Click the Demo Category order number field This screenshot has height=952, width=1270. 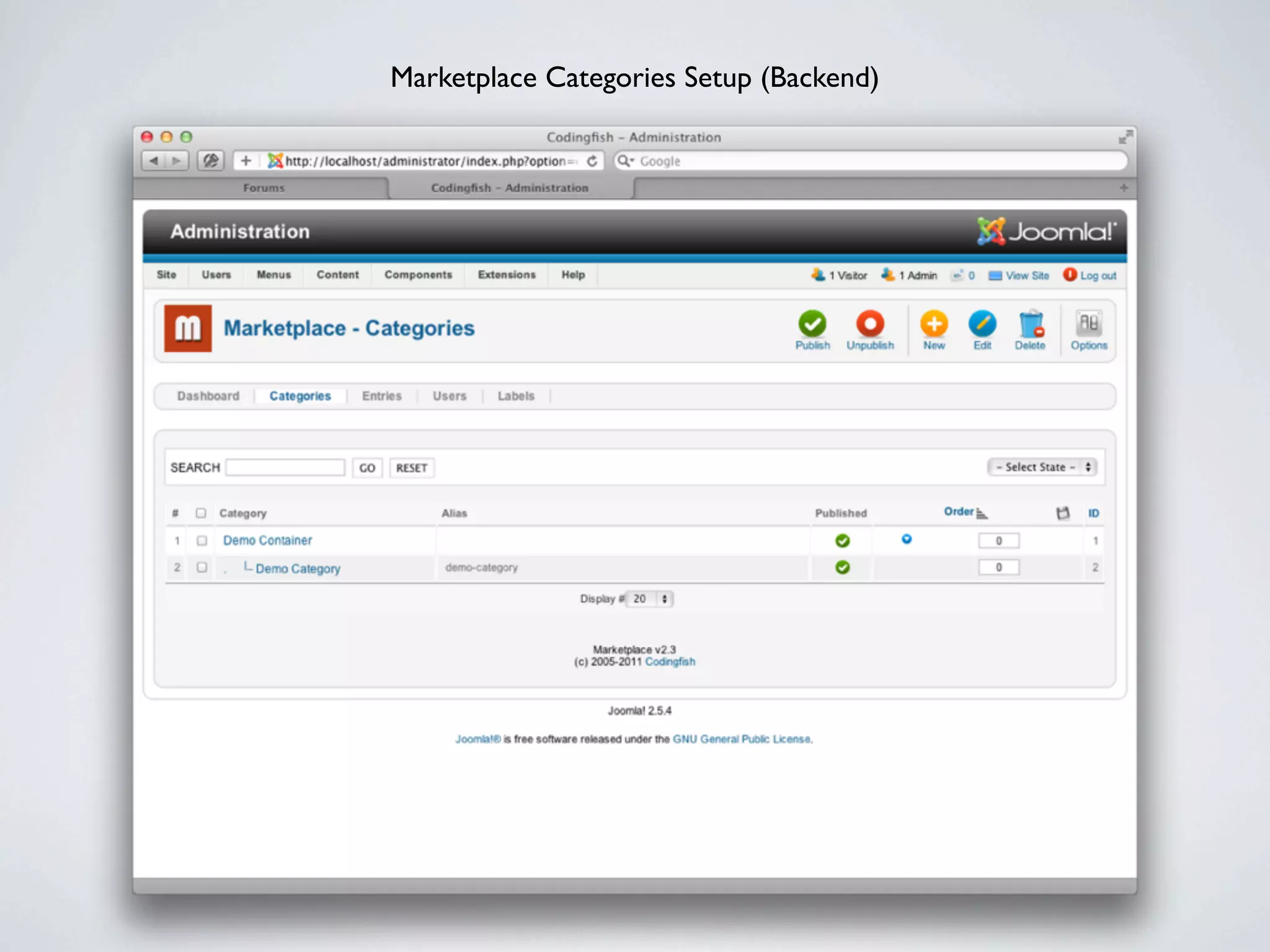998,567
